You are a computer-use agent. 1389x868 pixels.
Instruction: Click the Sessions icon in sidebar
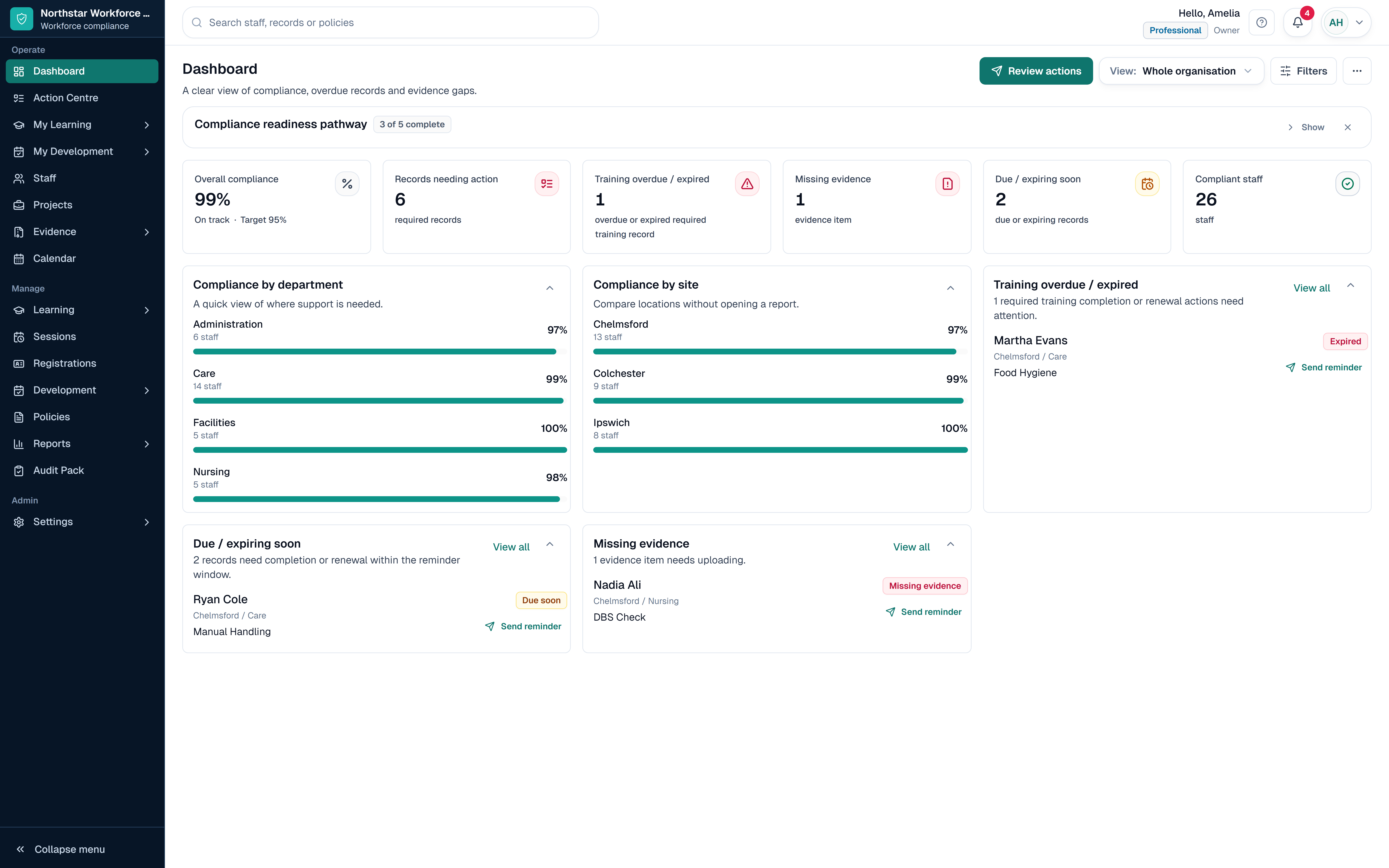(19, 337)
